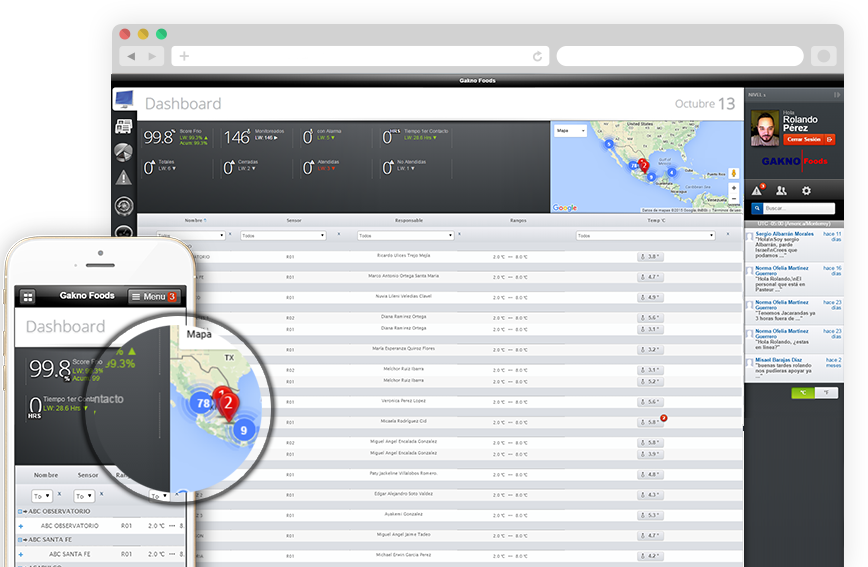868x567 pixels.
Task: Click the Street View pegman on map
Action: coord(733,173)
